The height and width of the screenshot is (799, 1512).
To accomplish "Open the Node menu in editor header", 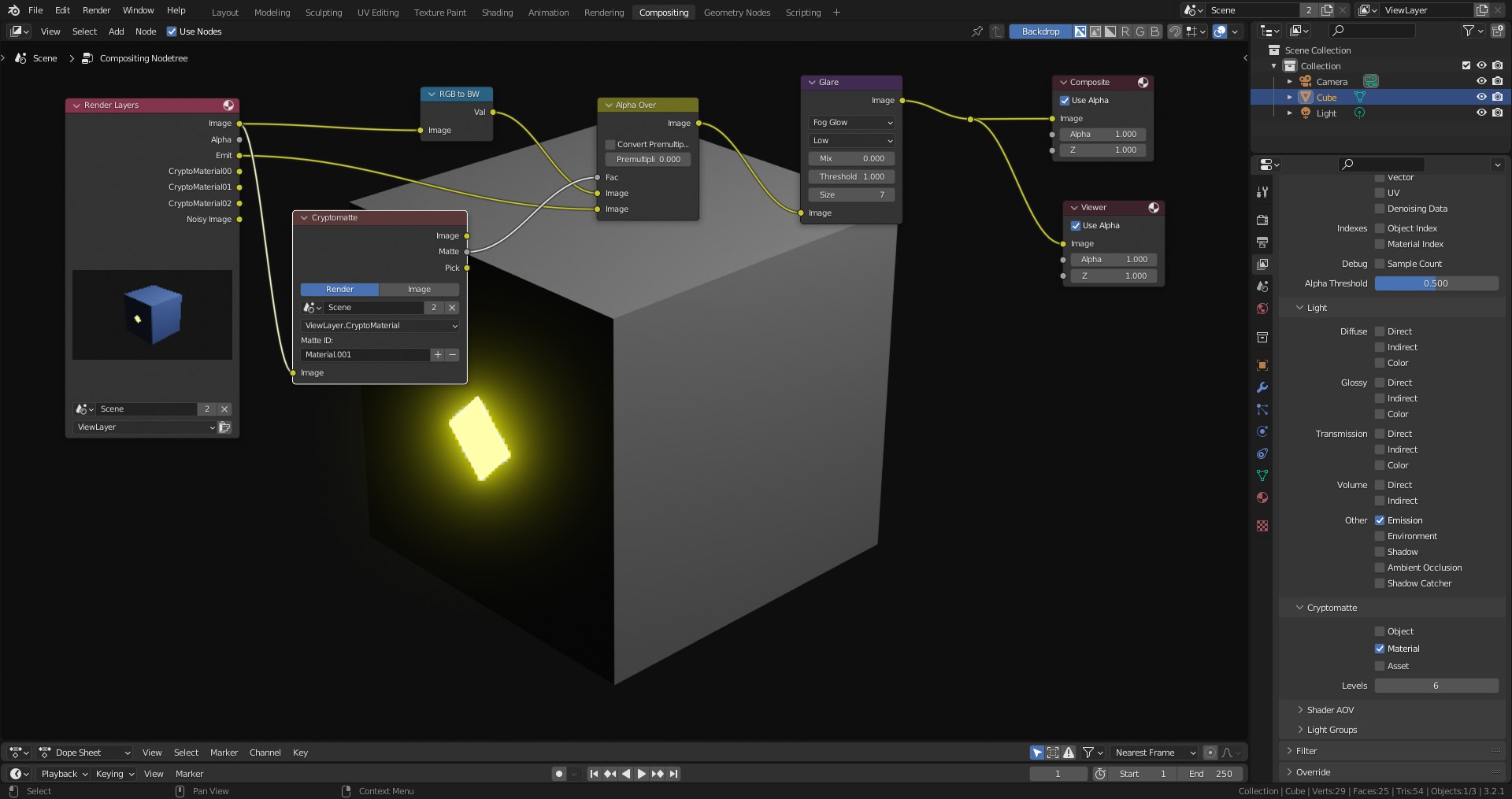I will pos(146,31).
